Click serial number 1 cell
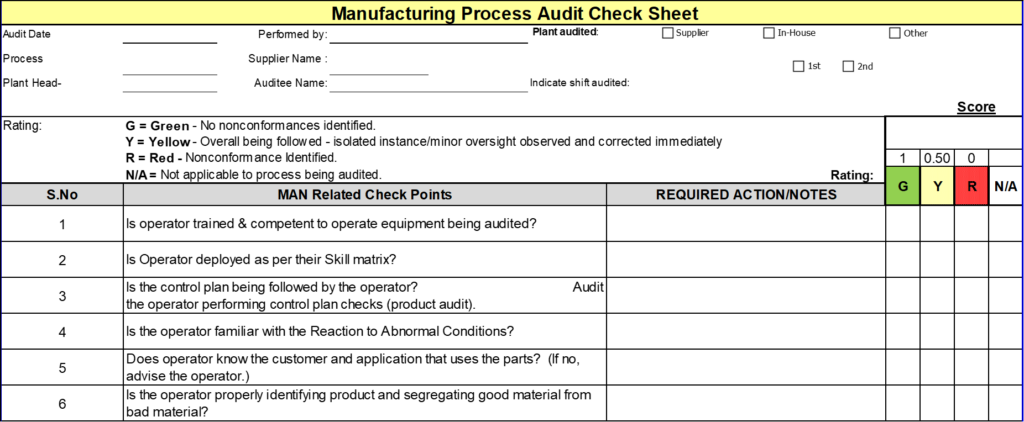Screen dimensions: 1024x422 point(62,224)
